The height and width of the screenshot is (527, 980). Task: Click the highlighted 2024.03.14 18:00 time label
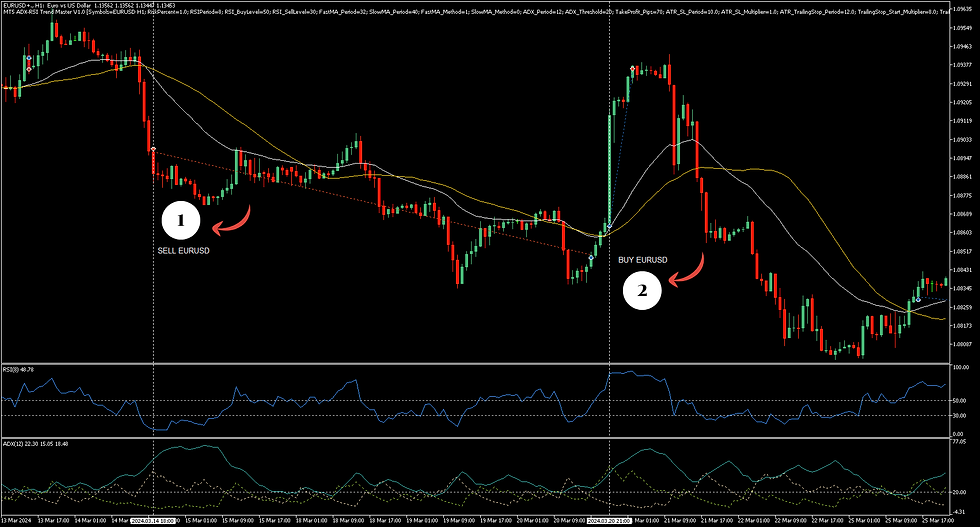(153, 520)
